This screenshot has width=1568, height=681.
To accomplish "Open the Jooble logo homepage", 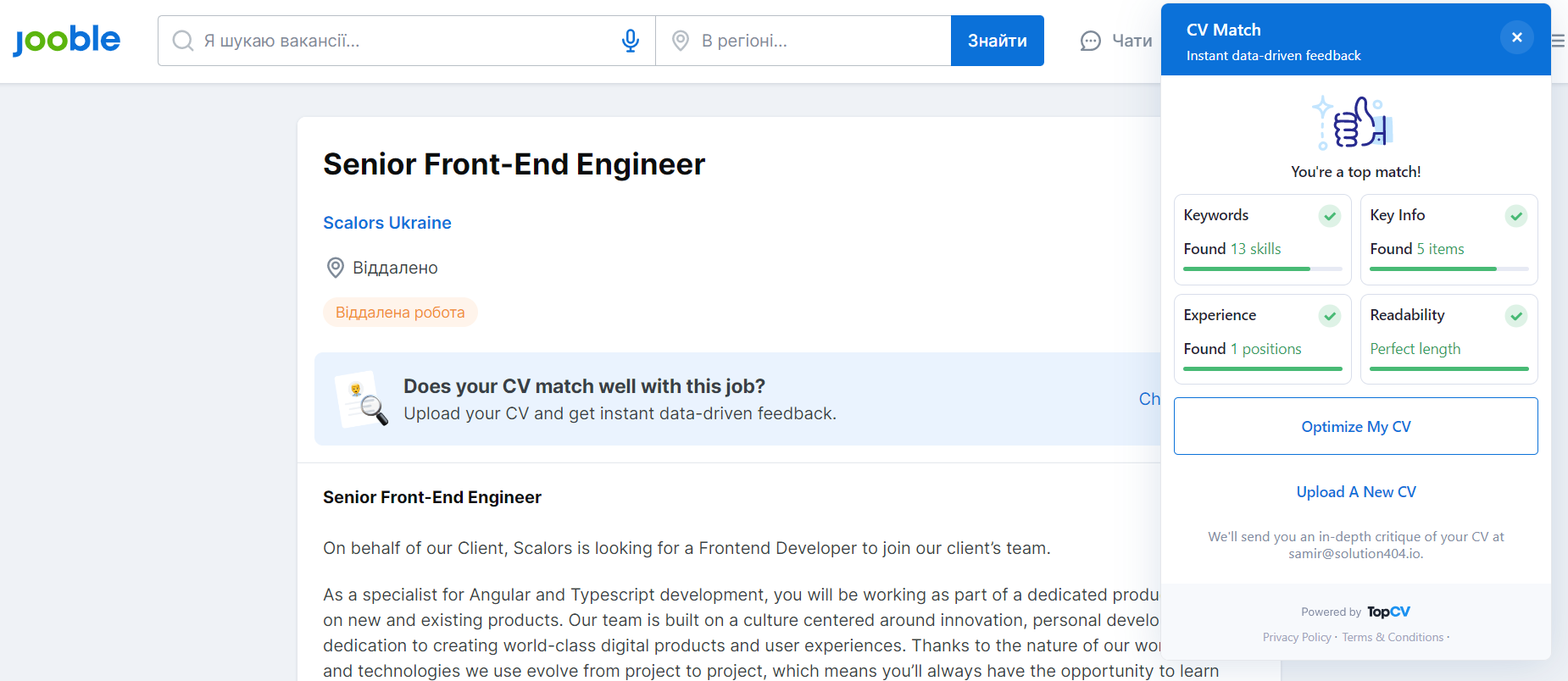I will point(67,40).
